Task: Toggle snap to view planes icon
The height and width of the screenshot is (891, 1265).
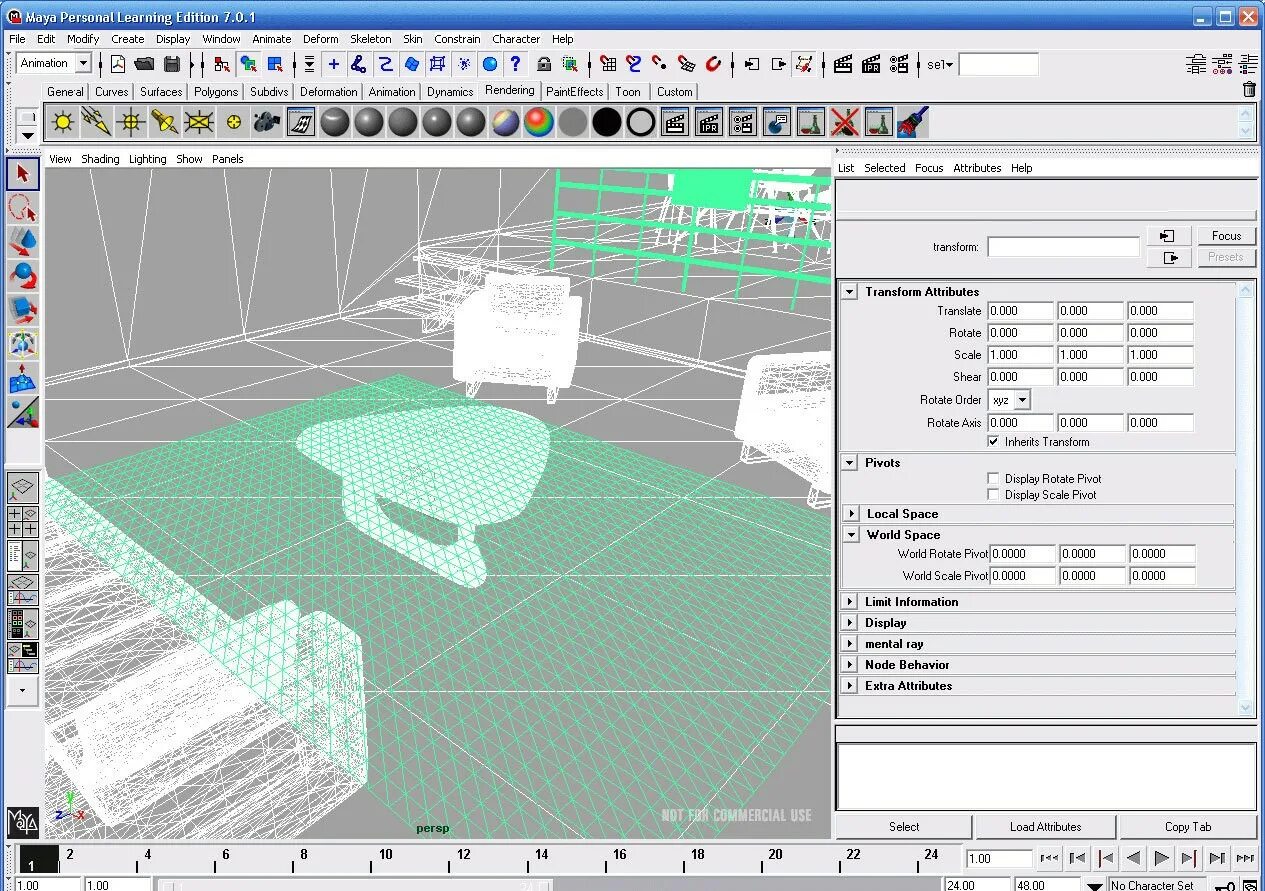Action: click(x=686, y=64)
